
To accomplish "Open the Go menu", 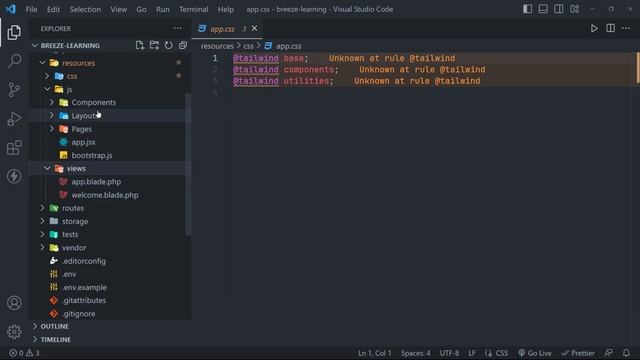I will point(141,9).
